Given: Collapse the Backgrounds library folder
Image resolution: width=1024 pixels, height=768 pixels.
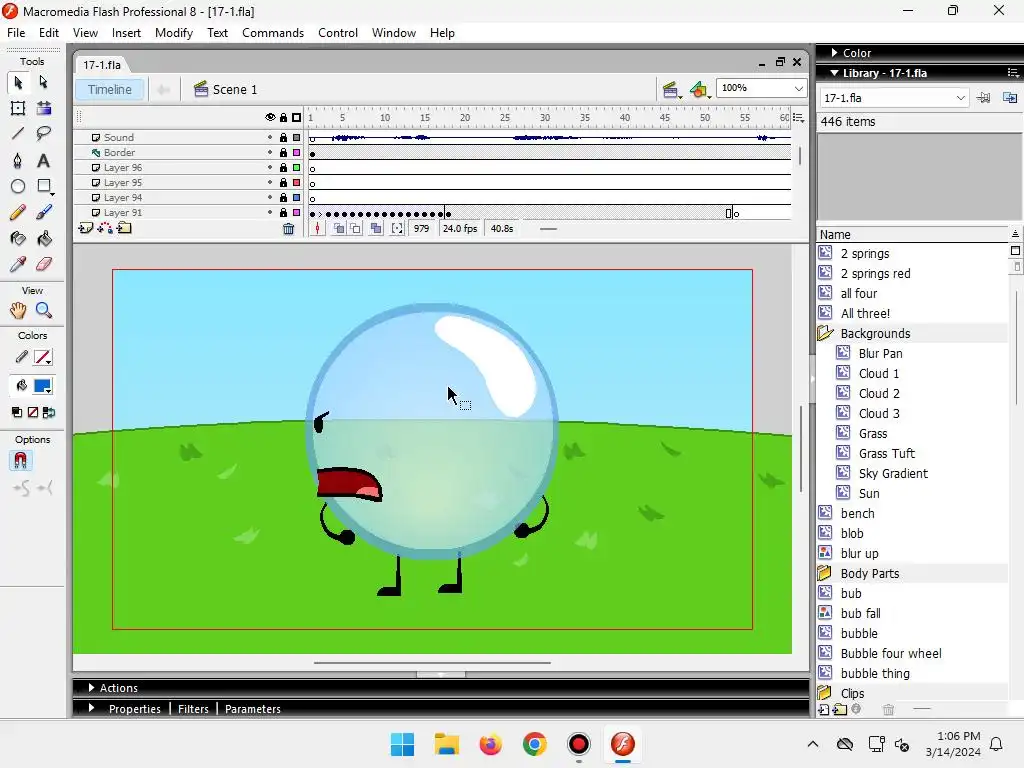Looking at the screenshot, I should tap(825, 333).
